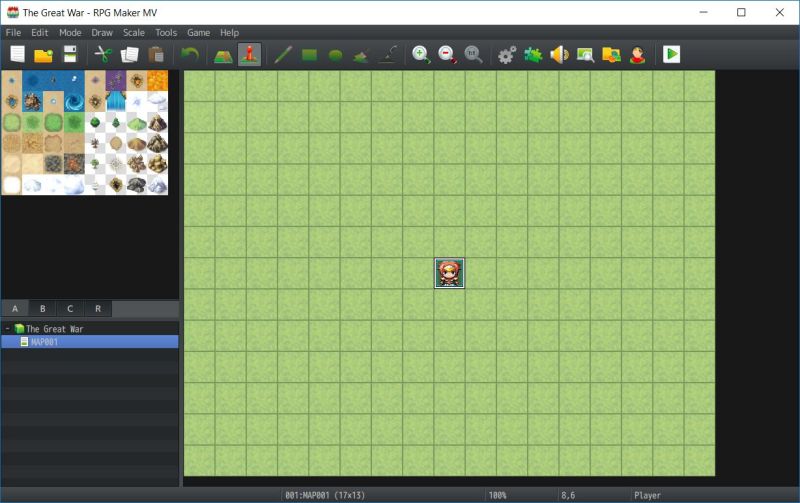The height and width of the screenshot is (503, 800).
Task: Open the Resource Manager folder icon
Action: [611, 54]
